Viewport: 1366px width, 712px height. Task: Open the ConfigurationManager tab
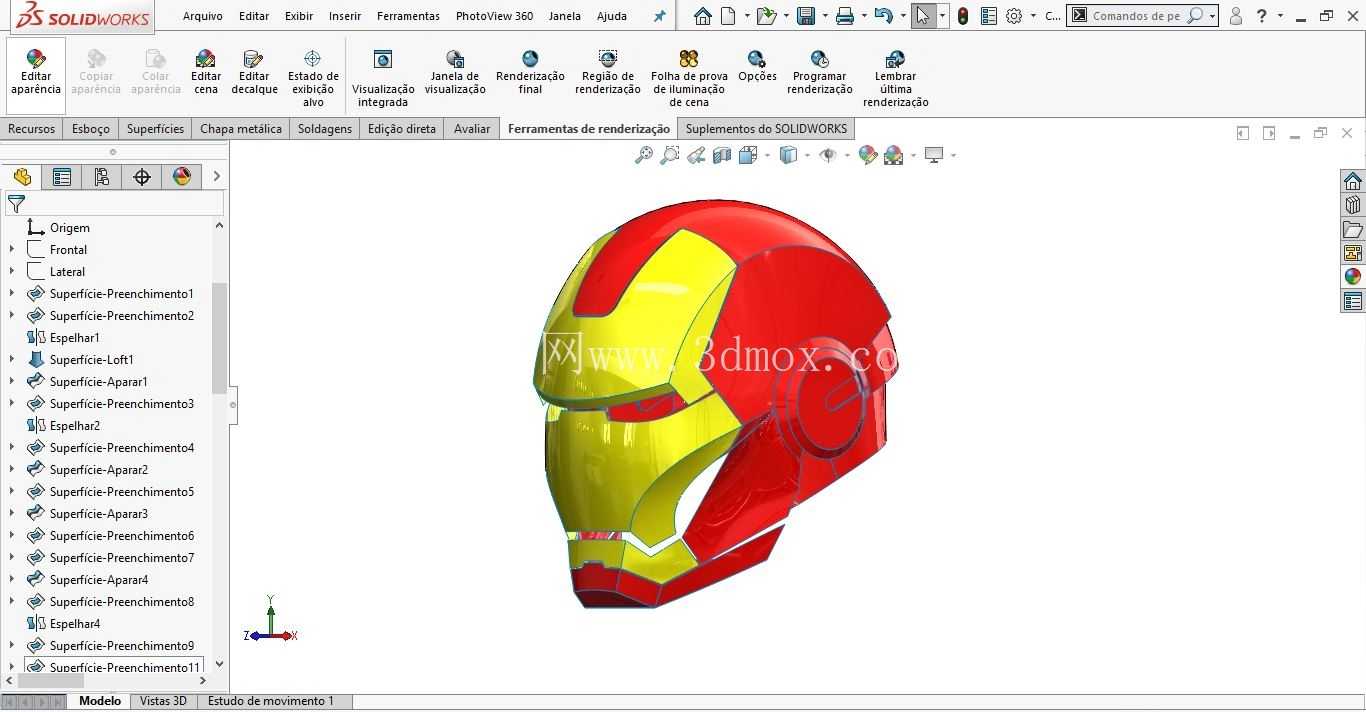click(x=102, y=177)
